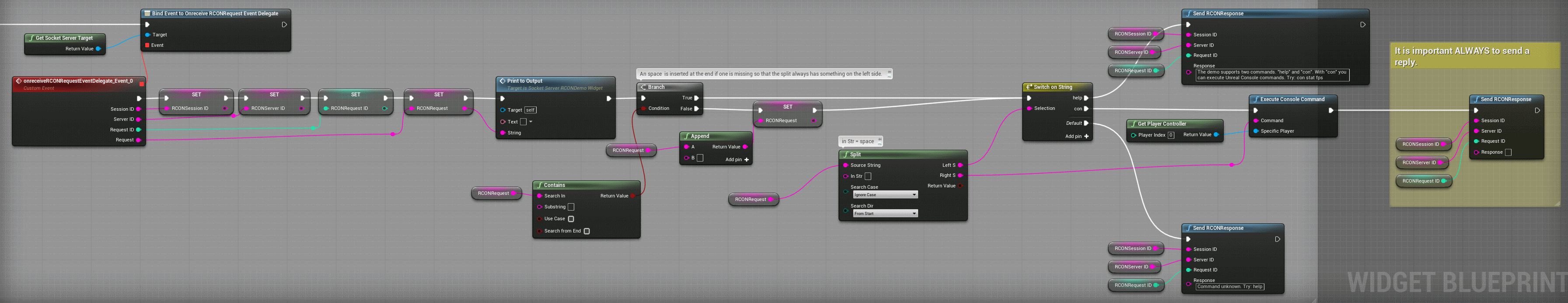Click the Branch node's False execution pin
The image size is (1568, 303).
pyautogui.click(x=696, y=109)
